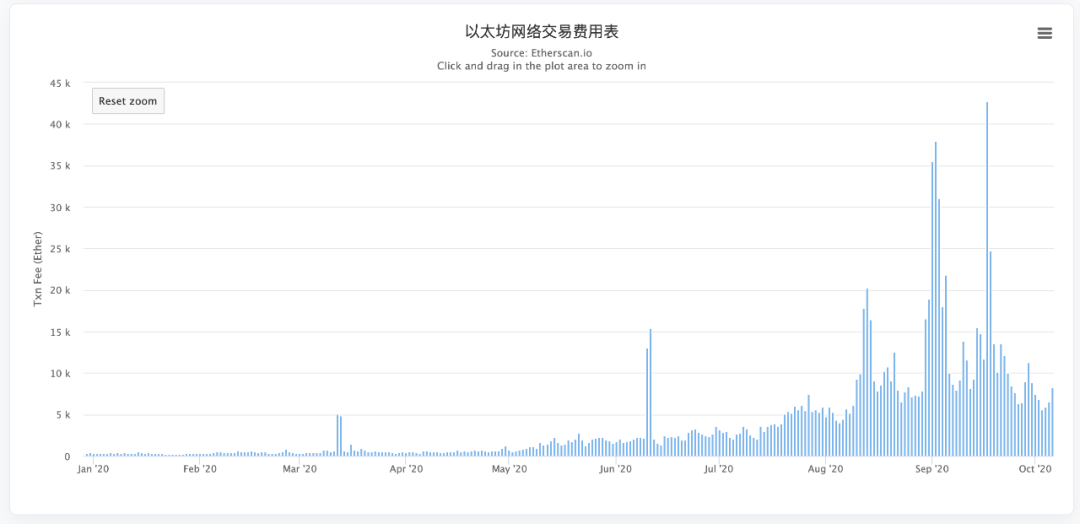Select the last bar in October
Viewport: 1080px width, 524px height.
1052,422
